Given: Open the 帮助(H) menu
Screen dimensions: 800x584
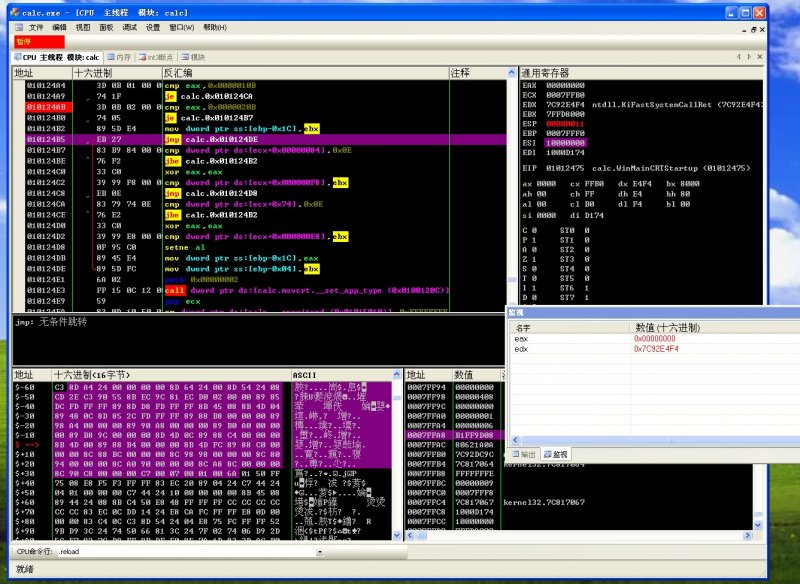Looking at the screenshot, I should [x=215, y=28].
